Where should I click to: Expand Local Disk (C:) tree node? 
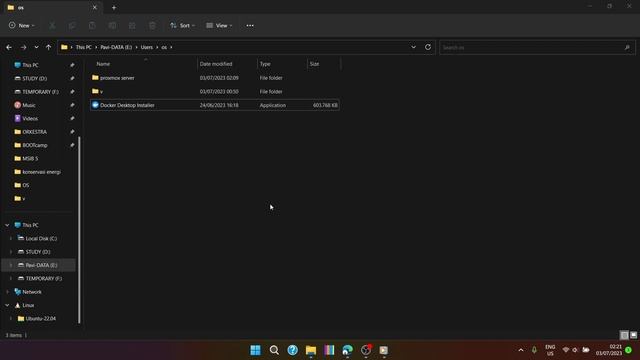[11, 238]
